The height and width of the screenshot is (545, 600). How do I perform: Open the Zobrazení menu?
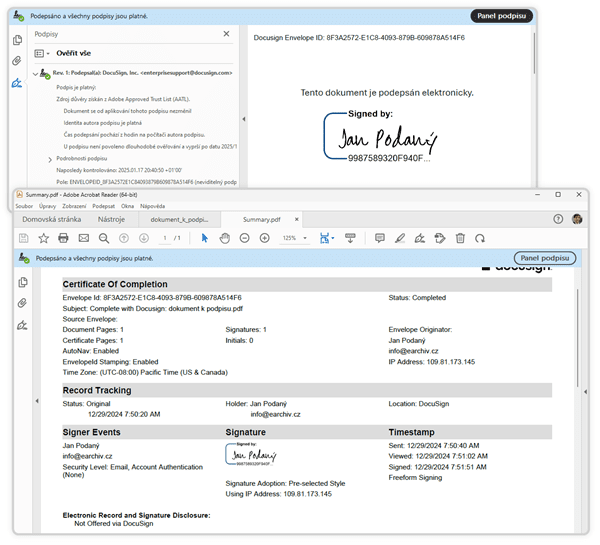(x=74, y=206)
